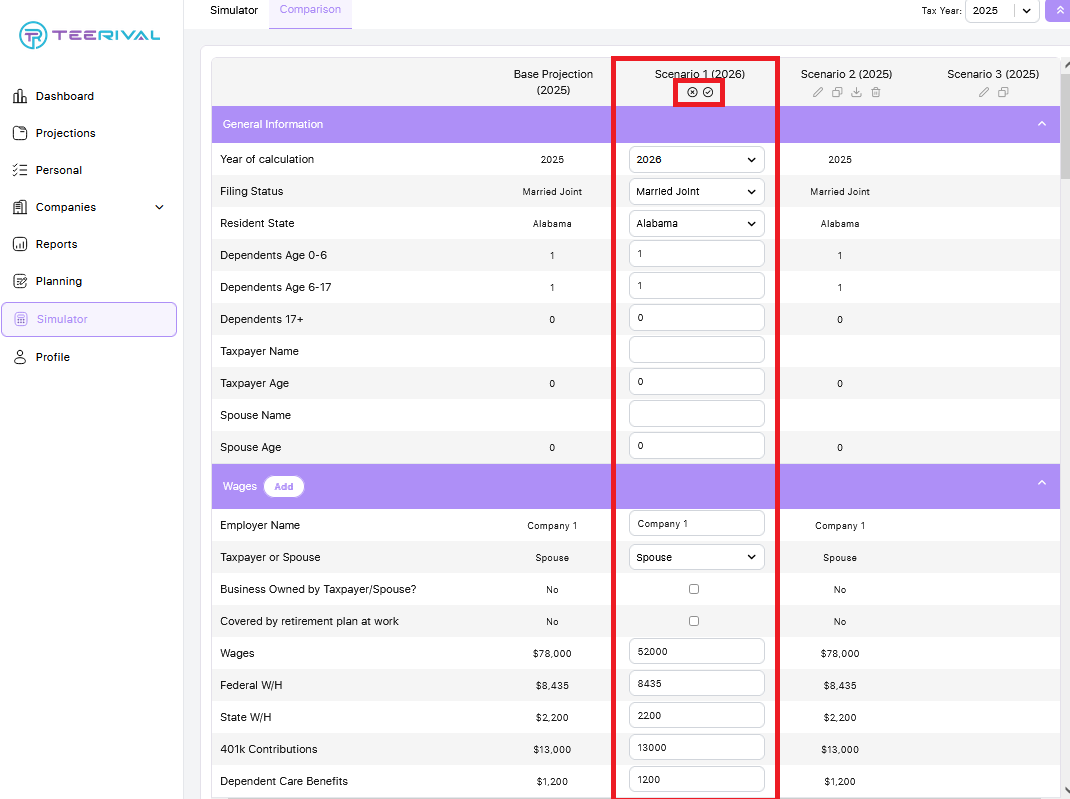
Task: Click Add button in Wages header
Action: pyautogui.click(x=284, y=486)
